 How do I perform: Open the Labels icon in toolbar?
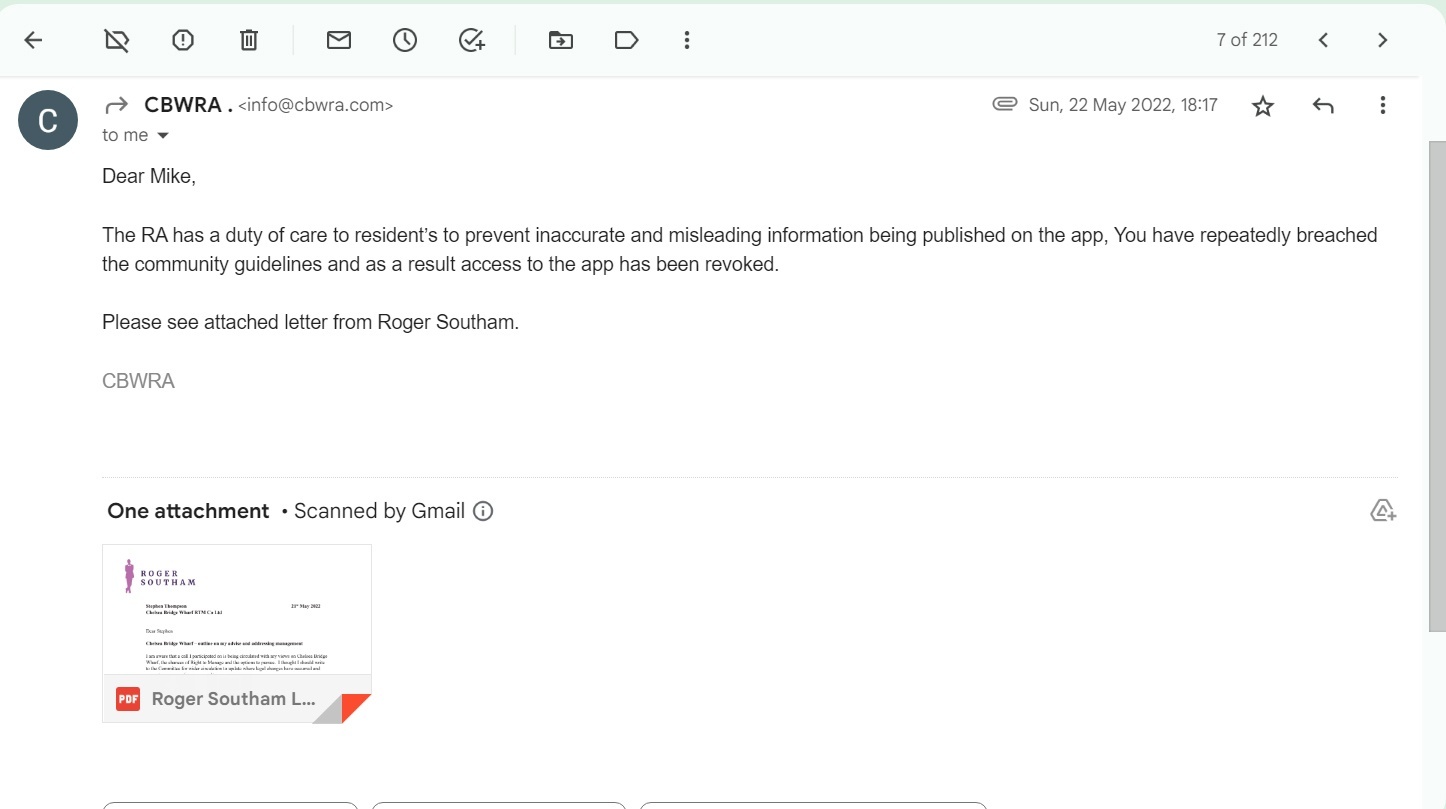[627, 40]
